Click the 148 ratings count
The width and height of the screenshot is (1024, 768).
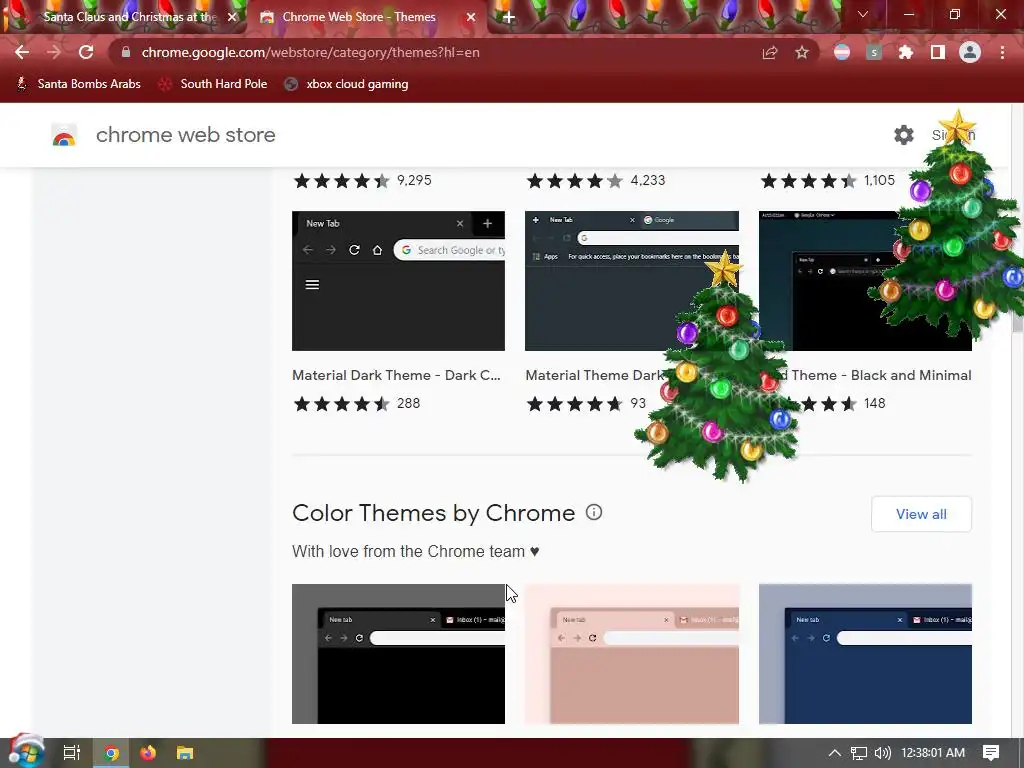874,404
